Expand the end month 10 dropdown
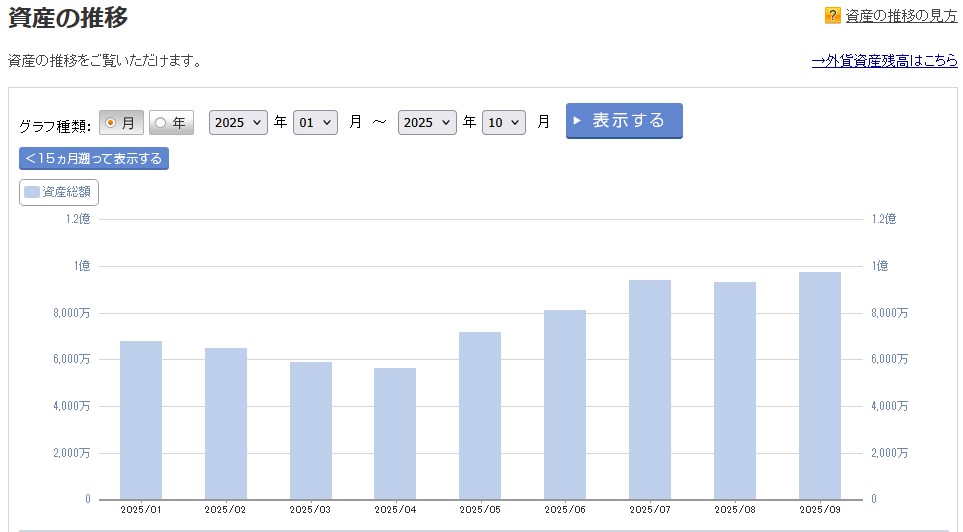The width and height of the screenshot is (963, 532). [x=504, y=122]
